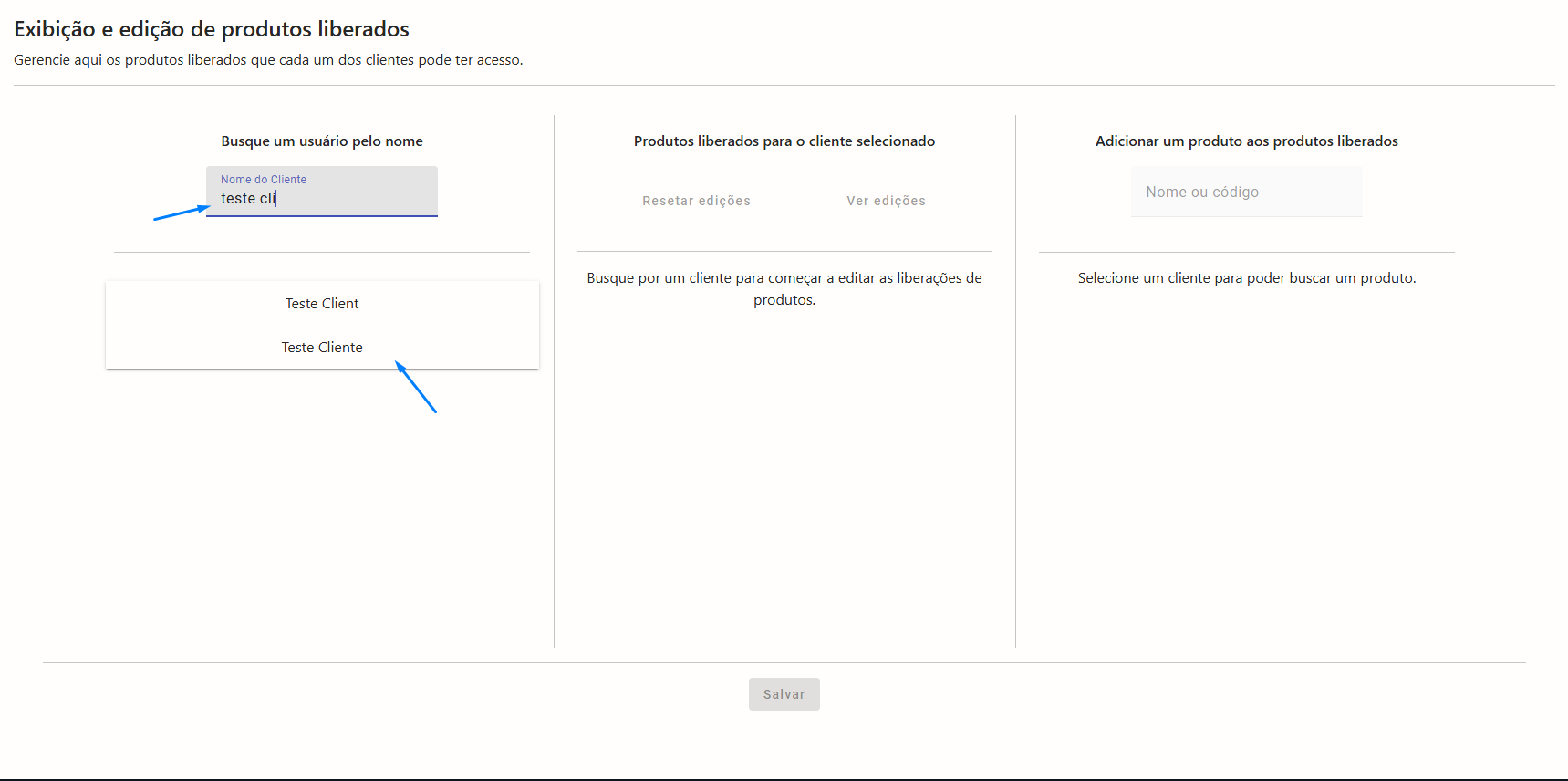Image resolution: width=1568 pixels, height=781 pixels.
Task: Click the Nome ou código product field
Action: [x=1246, y=192]
